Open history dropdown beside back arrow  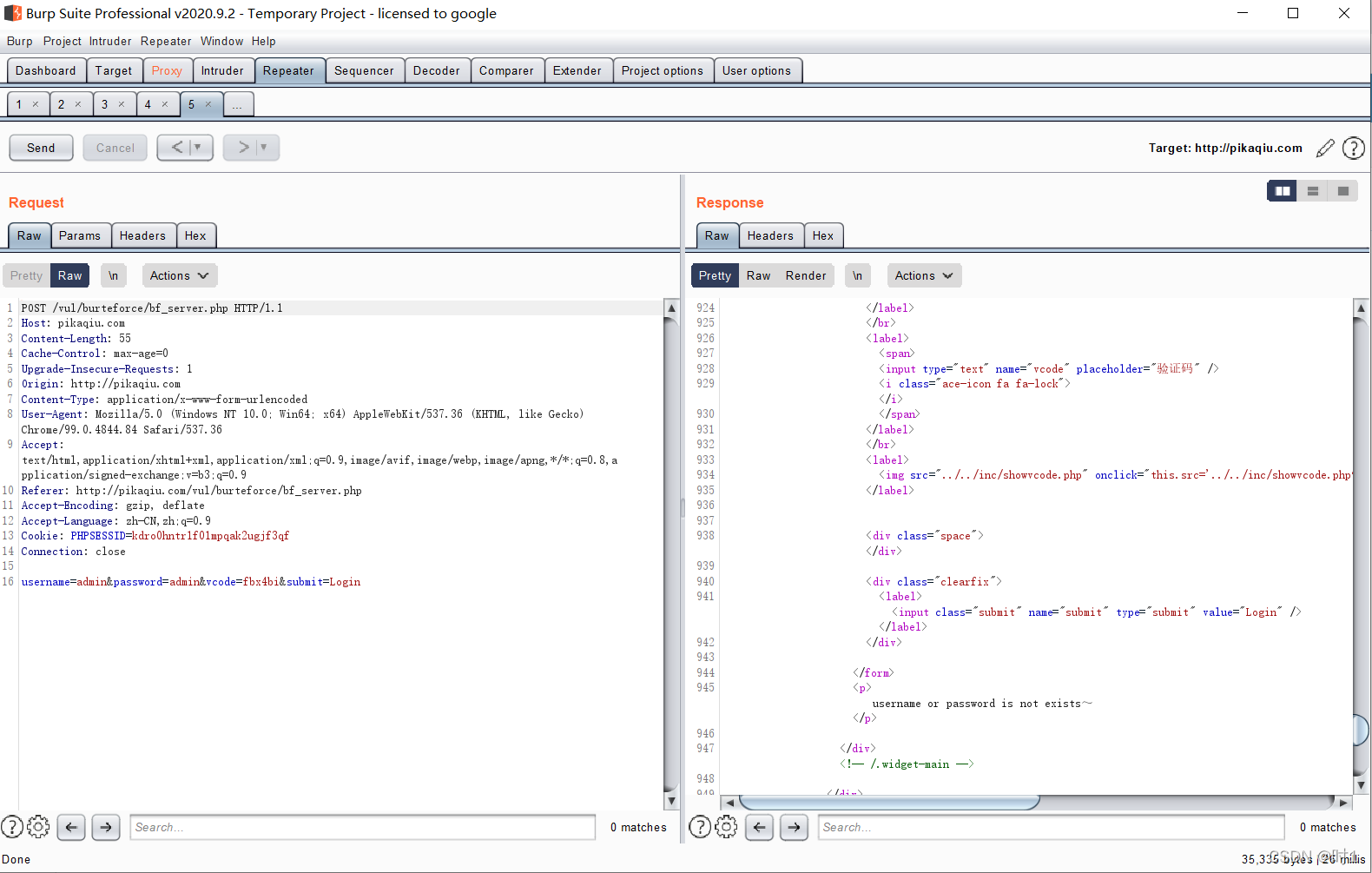pos(199,148)
